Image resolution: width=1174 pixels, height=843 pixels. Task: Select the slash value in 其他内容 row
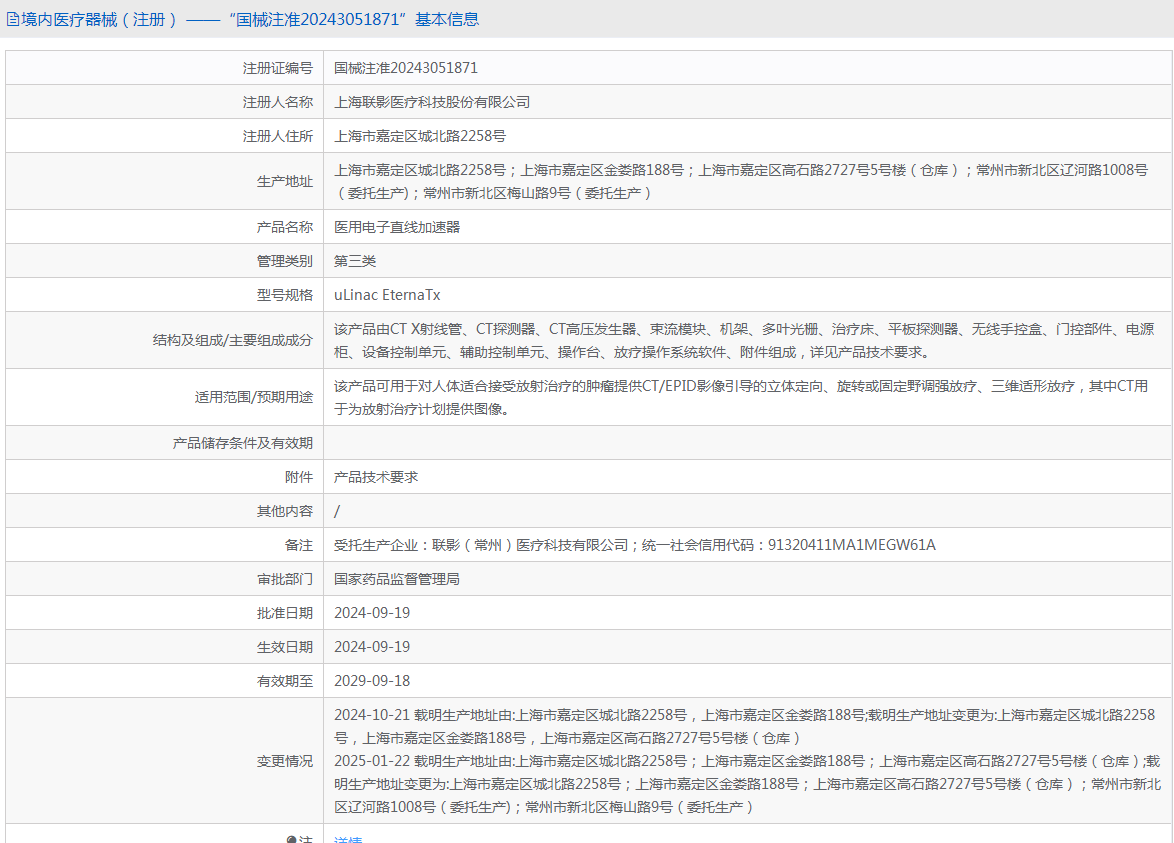click(x=337, y=511)
